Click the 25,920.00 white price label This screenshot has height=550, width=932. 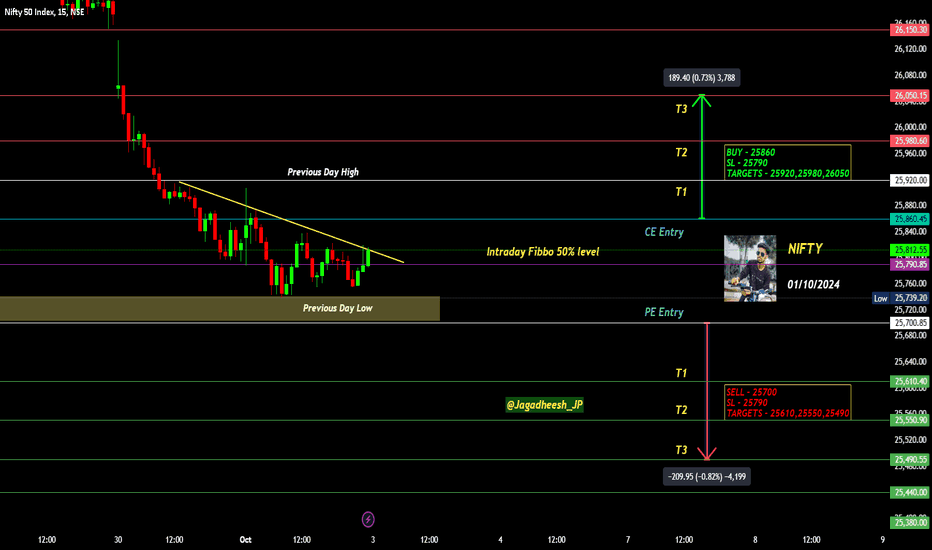[x=909, y=180]
